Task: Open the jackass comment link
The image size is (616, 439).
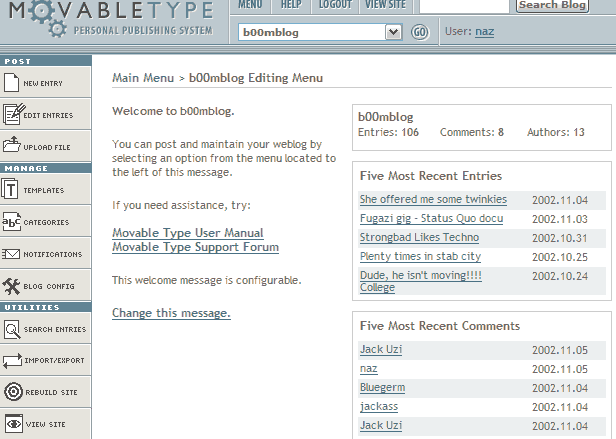Action: (379, 406)
